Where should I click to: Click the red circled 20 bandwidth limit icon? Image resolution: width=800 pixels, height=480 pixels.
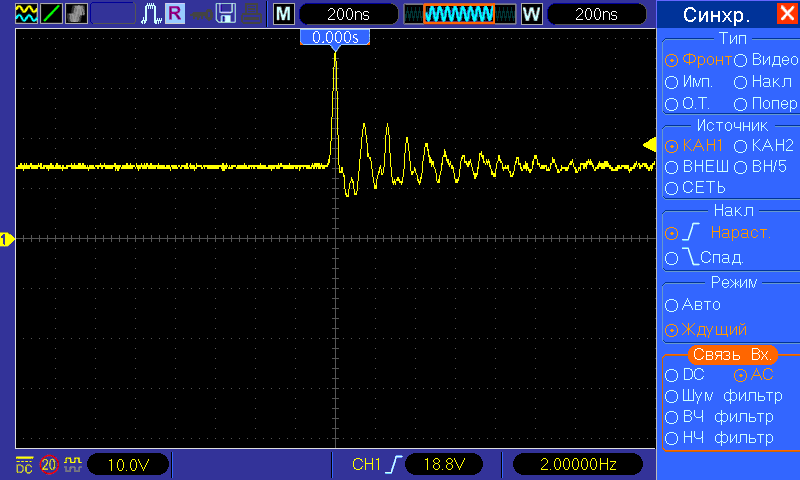point(49,465)
